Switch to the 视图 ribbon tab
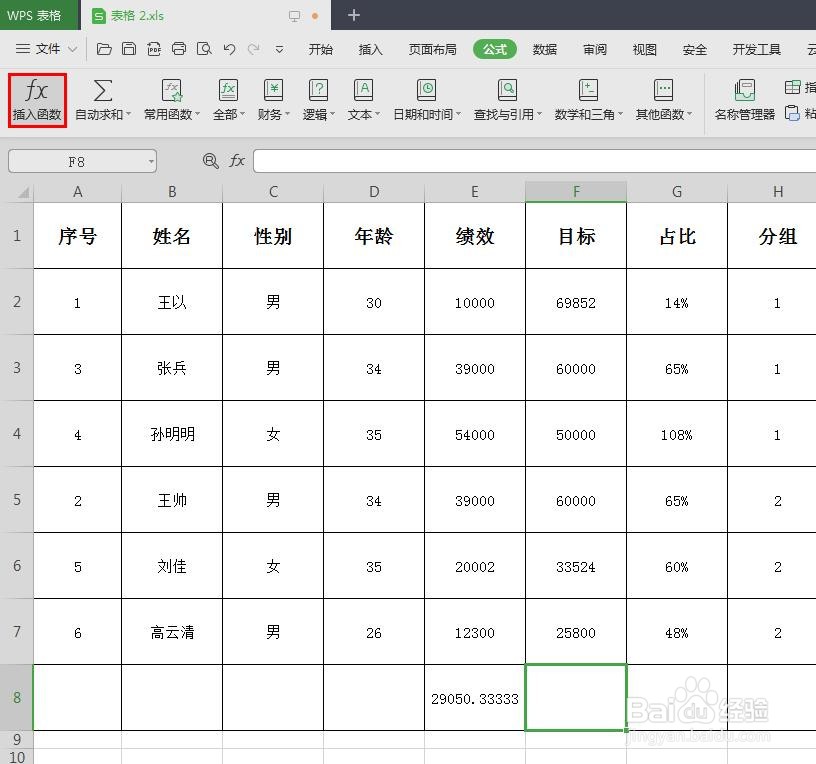The width and height of the screenshot is (816, 764). click(643, 48)
